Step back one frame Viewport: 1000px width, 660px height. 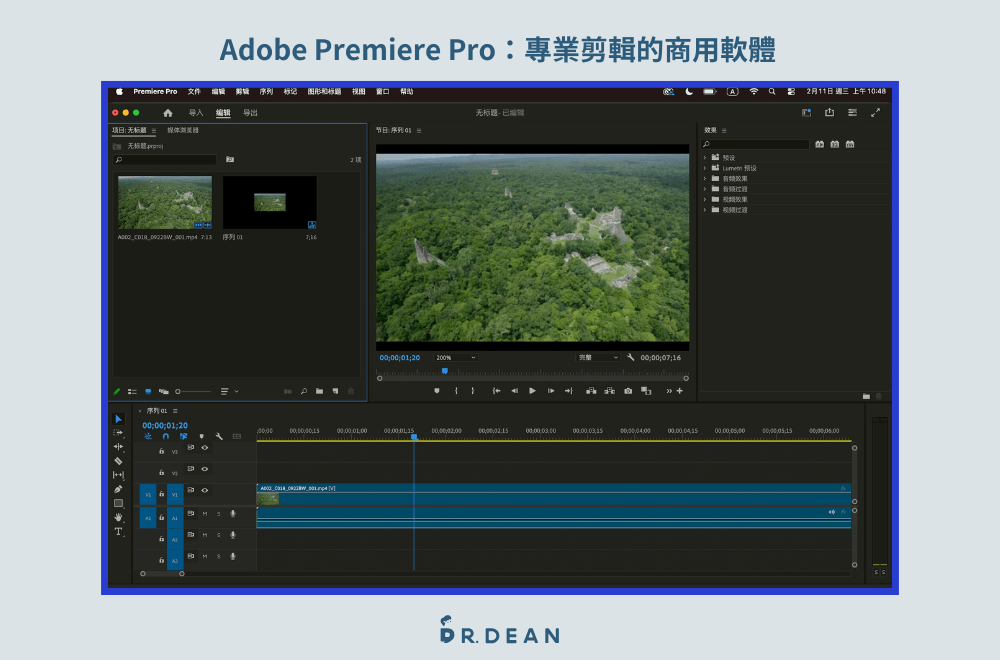click(514, 391)
